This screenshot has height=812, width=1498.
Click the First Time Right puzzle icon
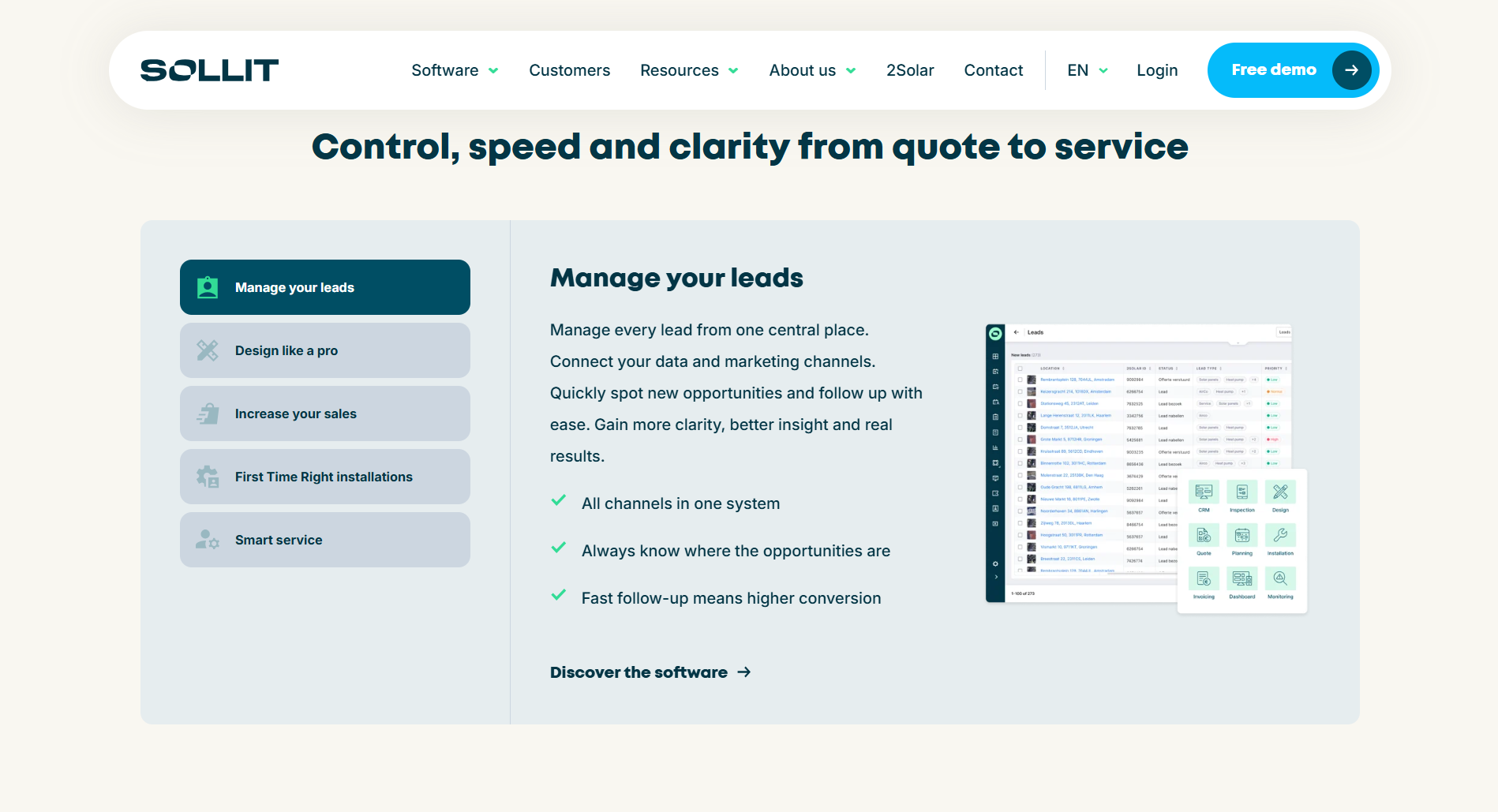[208, 477]
